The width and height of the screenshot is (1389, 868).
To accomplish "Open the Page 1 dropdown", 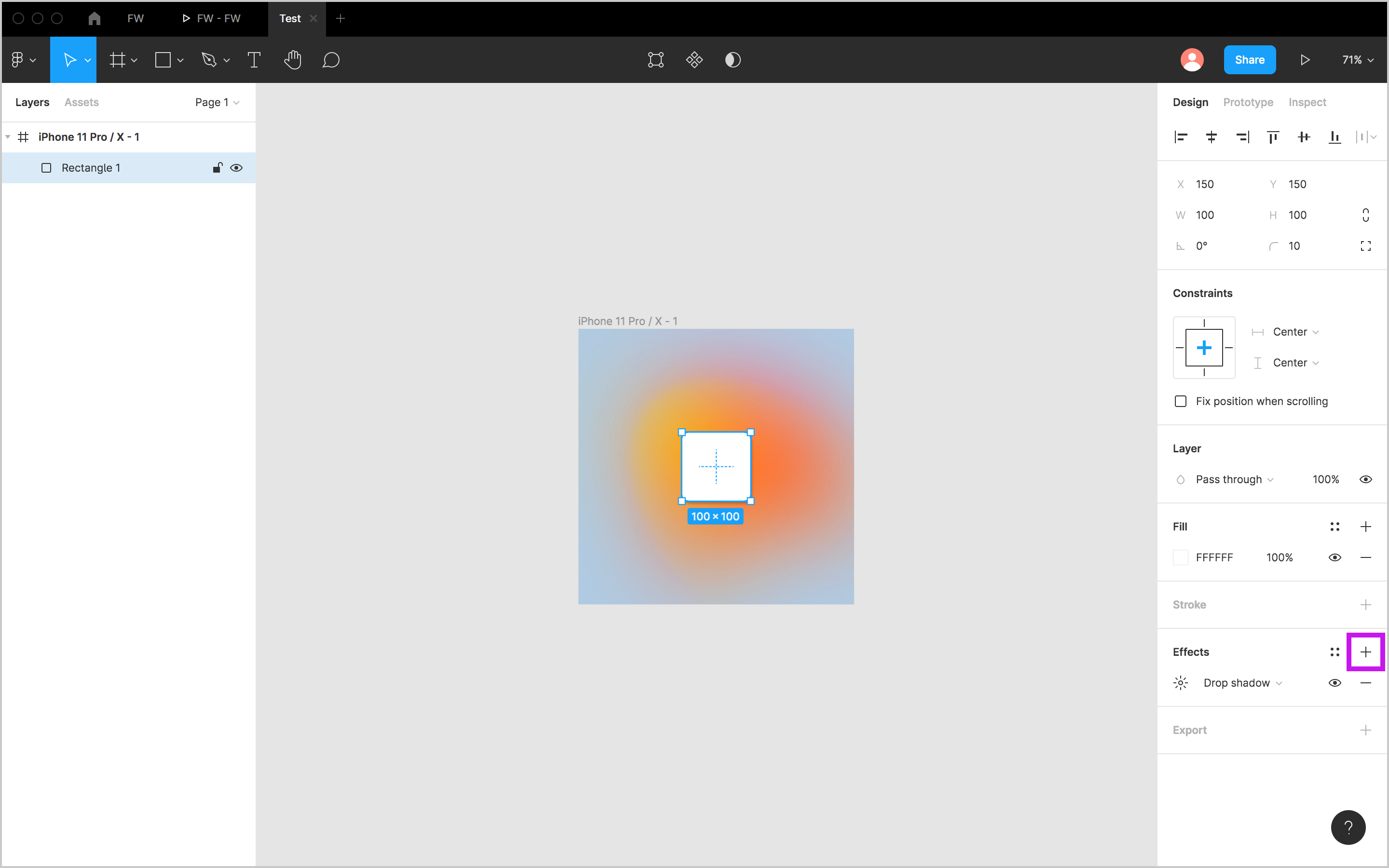I will [x=217, y=102].
